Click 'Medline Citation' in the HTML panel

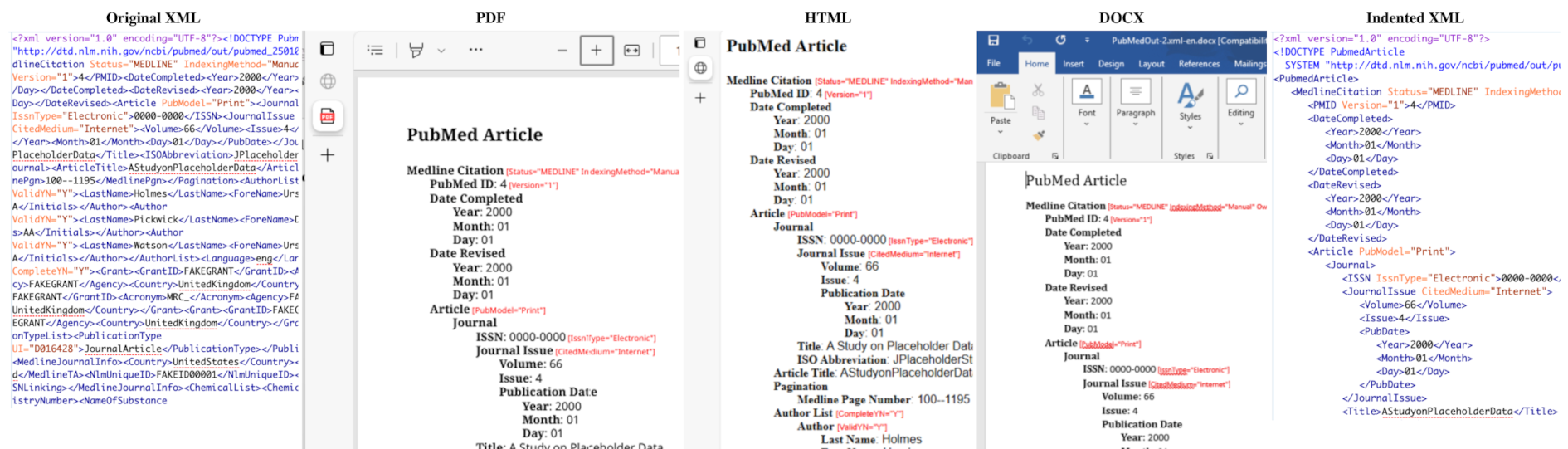click(x=769, y=81)
